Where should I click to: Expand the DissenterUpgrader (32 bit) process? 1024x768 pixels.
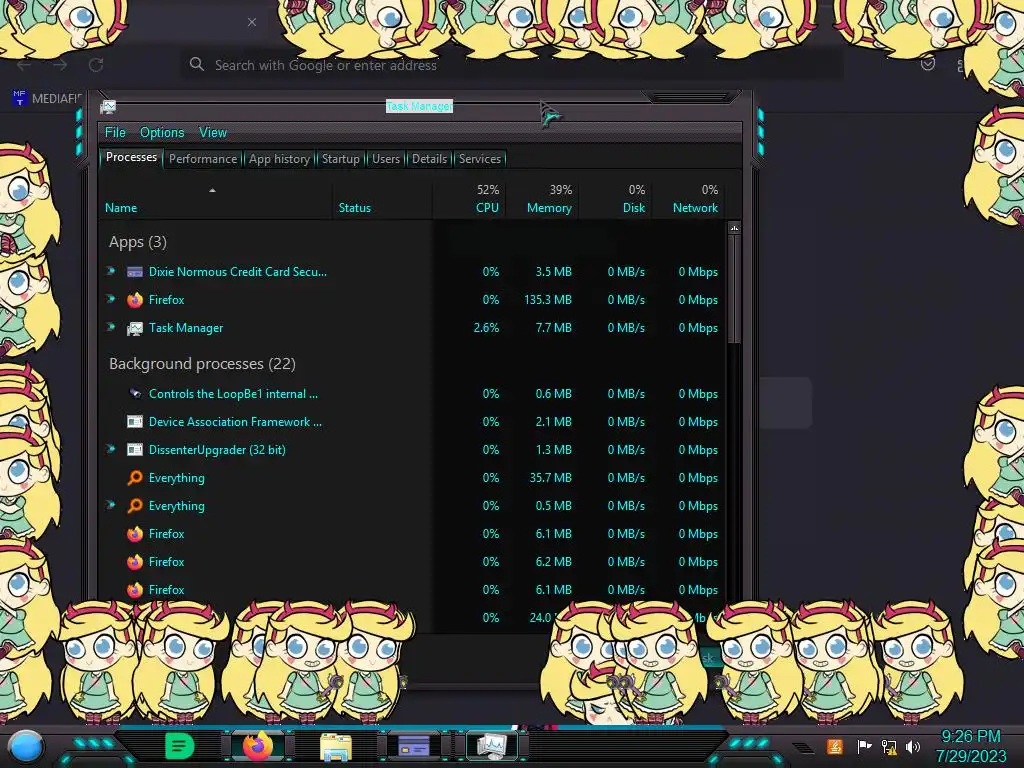pyautogui.click(x=111, y=449)
